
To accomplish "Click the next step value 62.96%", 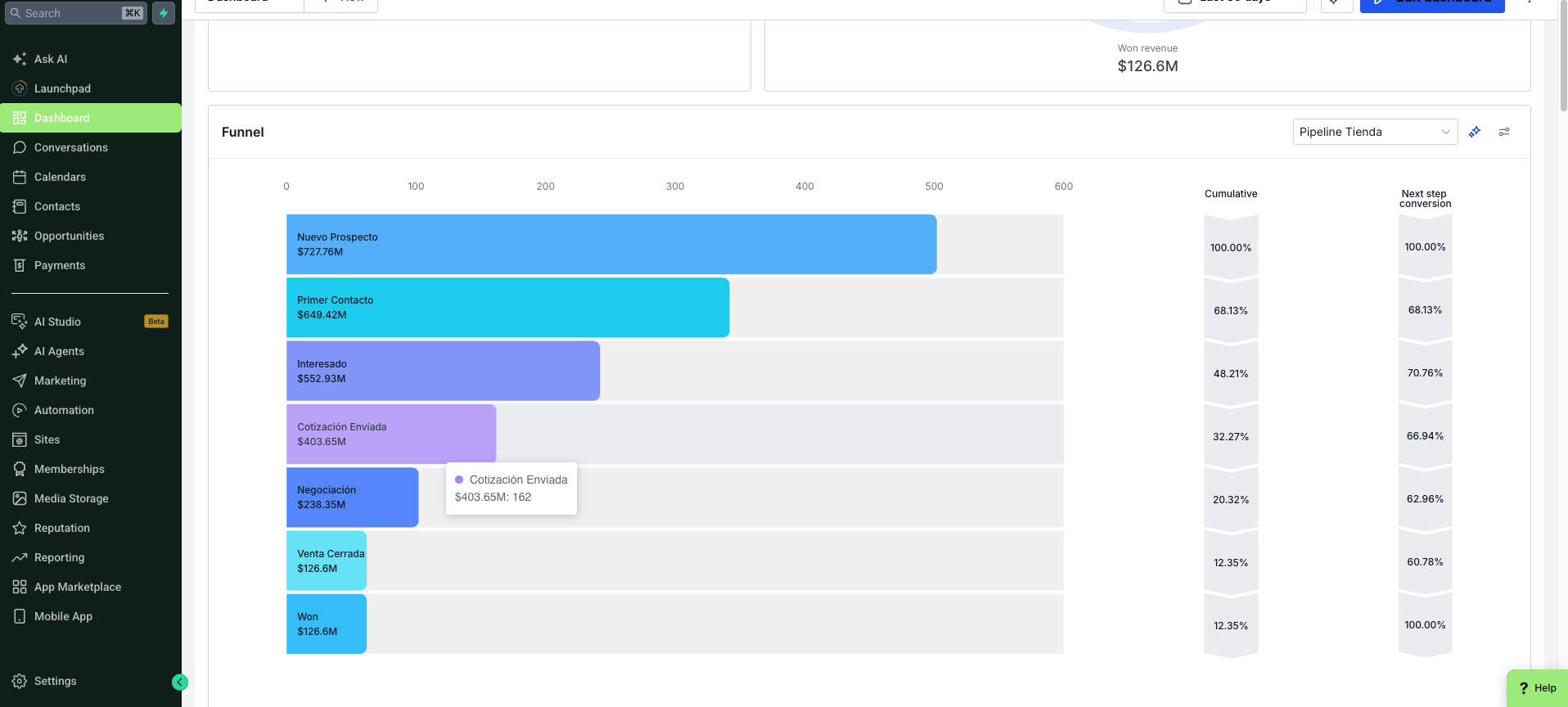I will pyautogui.click(x=1425, y=499).
